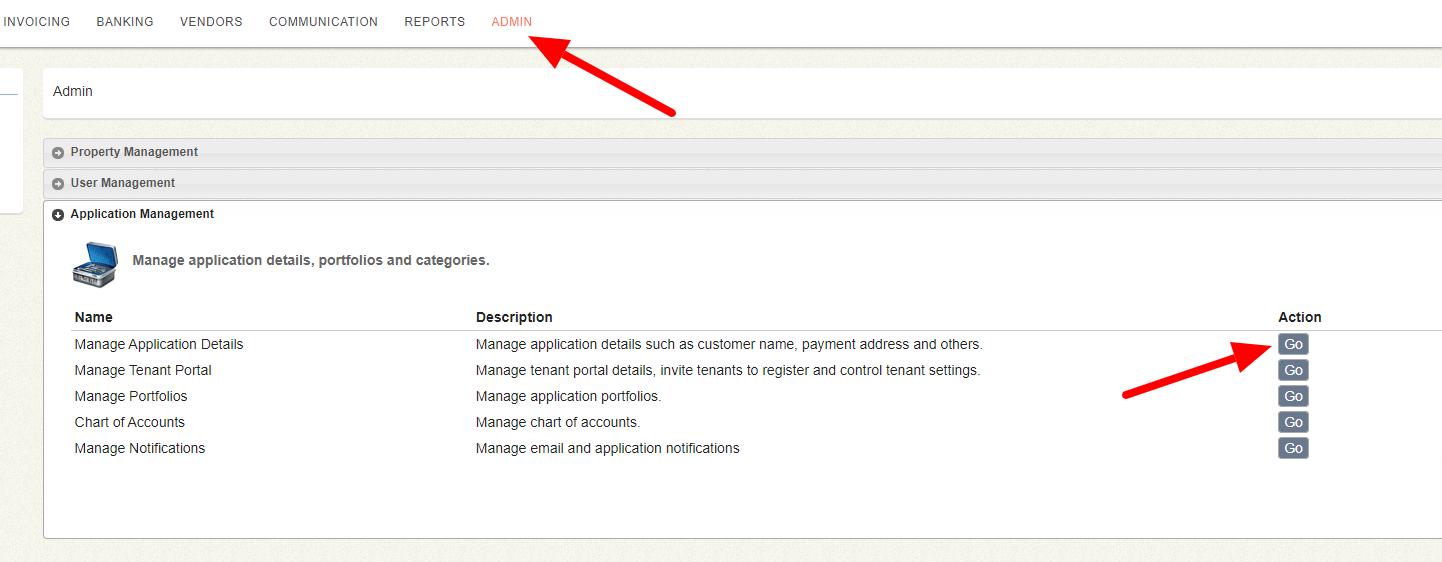
Task: Expand the User Management section
Action: pyautogui.click(x=742, y=183)
